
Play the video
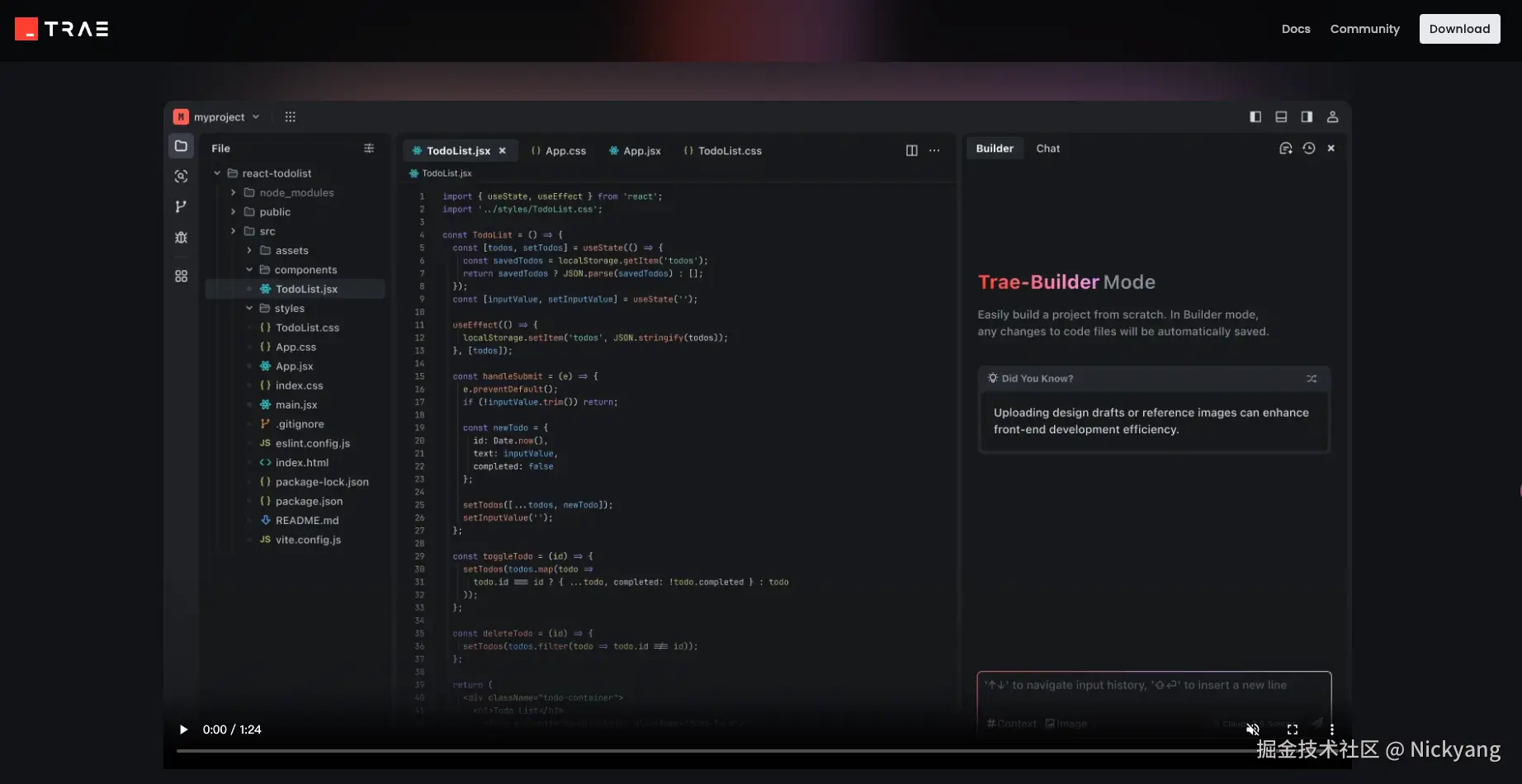click(x=183, y=730)
